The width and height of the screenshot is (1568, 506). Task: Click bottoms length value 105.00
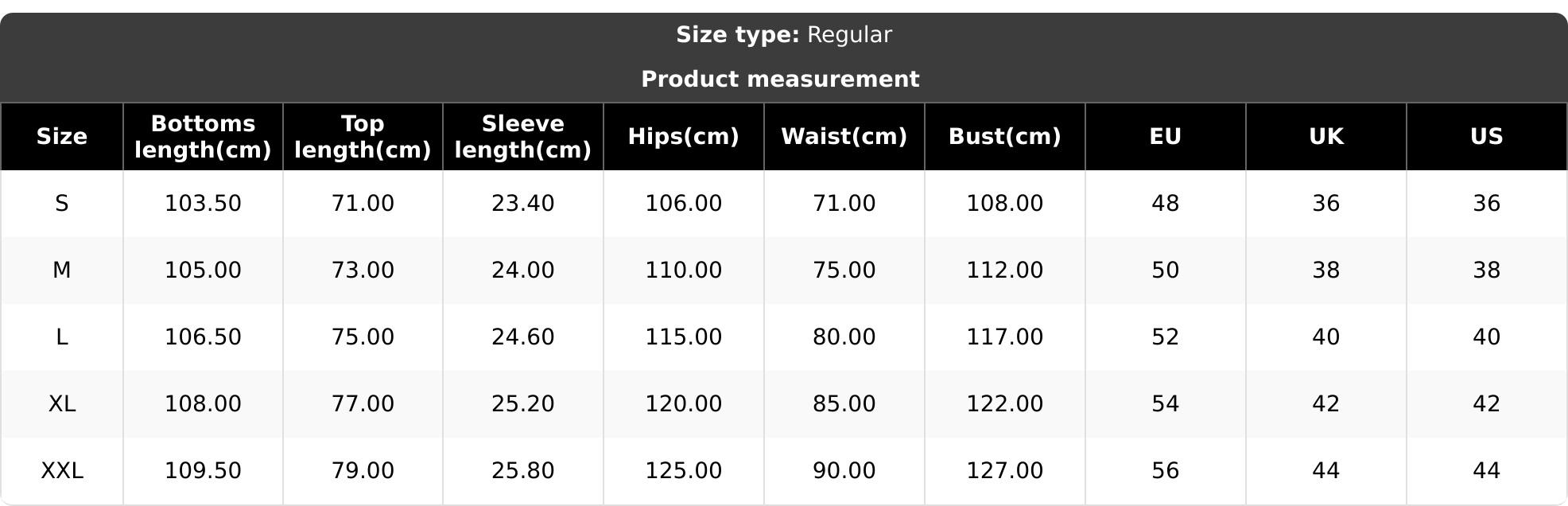203,271
